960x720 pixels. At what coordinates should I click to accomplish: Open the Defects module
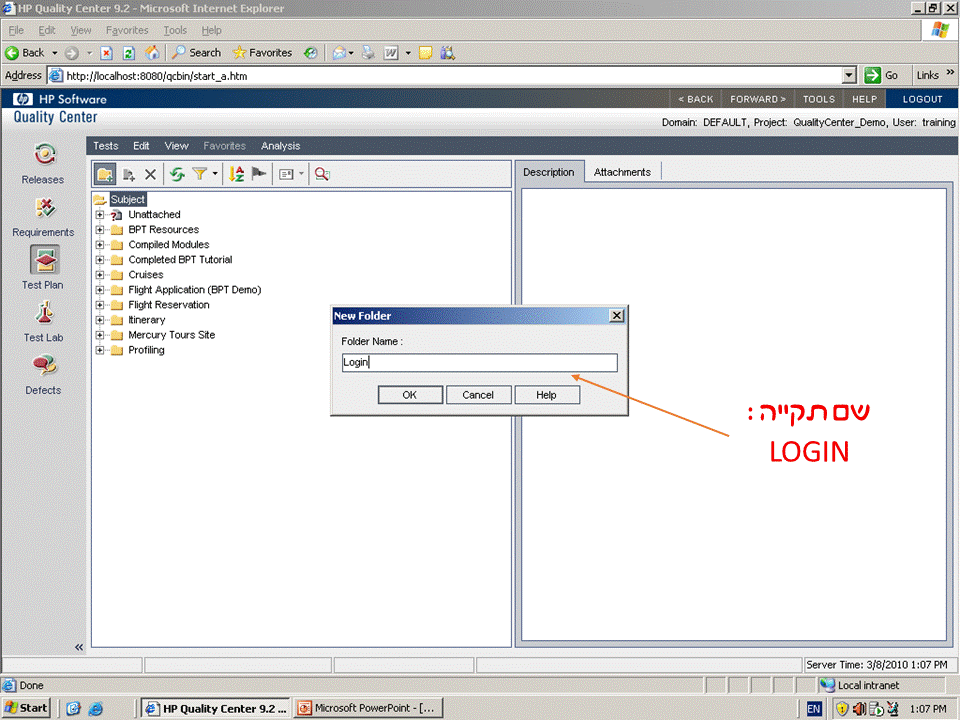click(43, 374)
